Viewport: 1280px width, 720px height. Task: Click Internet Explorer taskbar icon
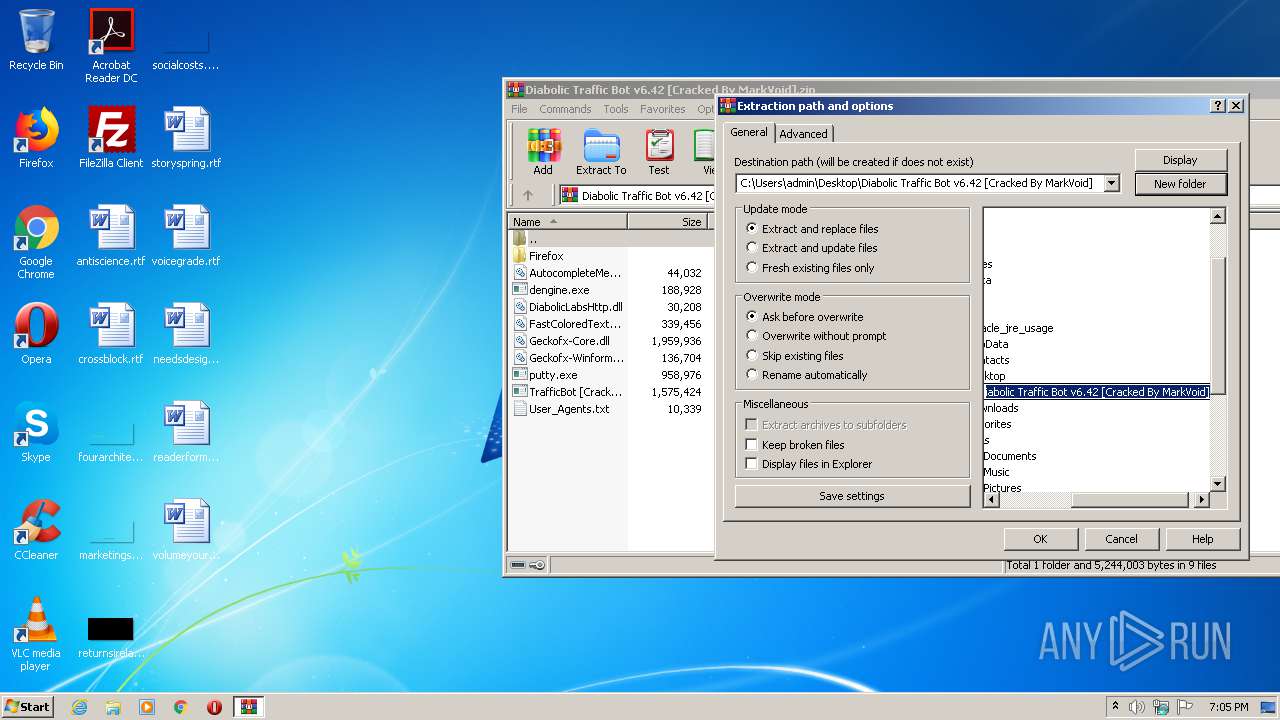pyautogui.click(x=79, y=707)
